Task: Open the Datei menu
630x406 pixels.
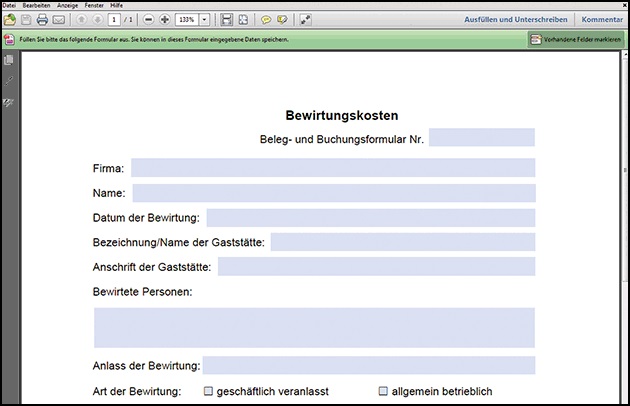Action: tap(10, 5)
